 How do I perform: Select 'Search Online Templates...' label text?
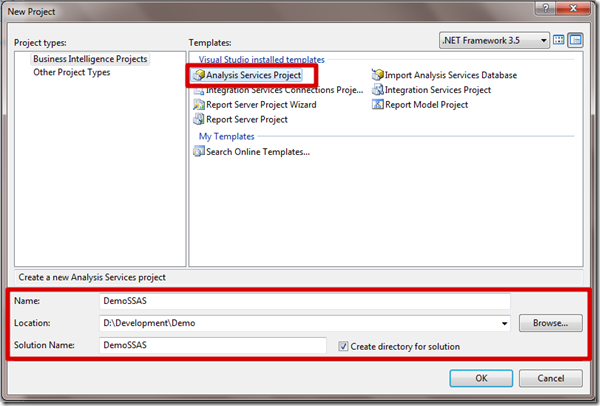pos(258,152)
